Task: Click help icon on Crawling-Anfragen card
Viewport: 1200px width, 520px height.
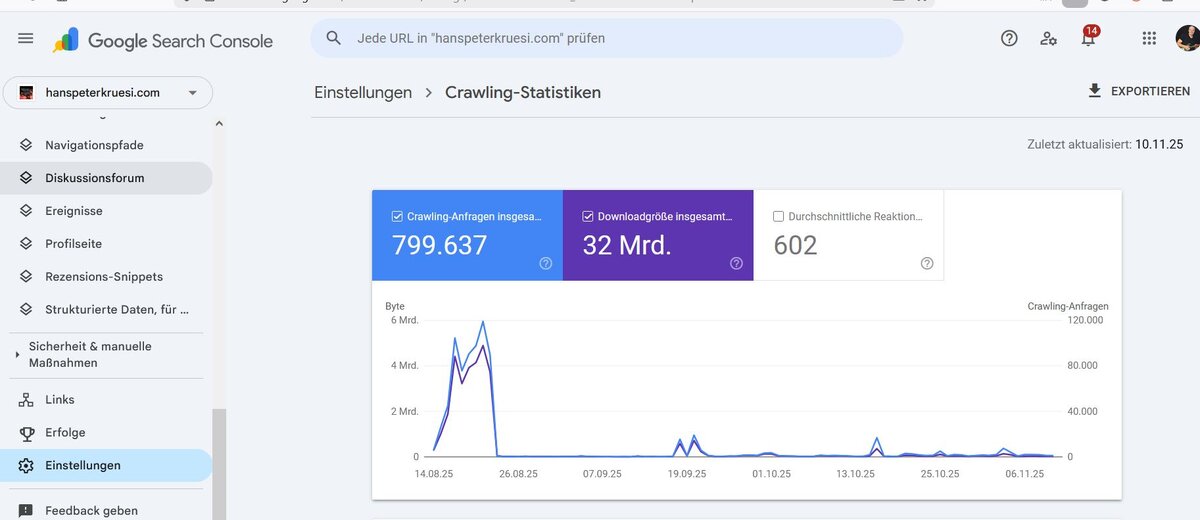Action: click(546, 264)
